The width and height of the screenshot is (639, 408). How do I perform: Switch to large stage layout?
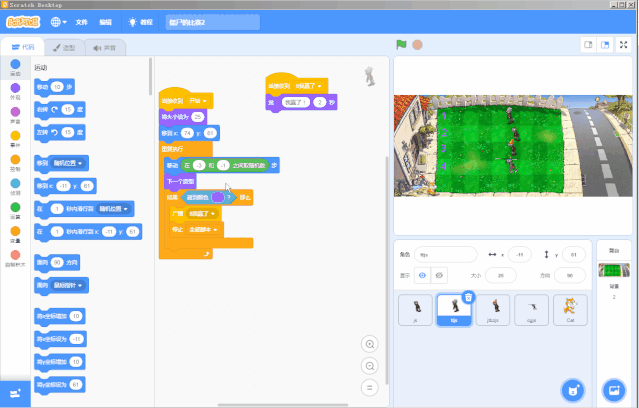pos(605,45)
